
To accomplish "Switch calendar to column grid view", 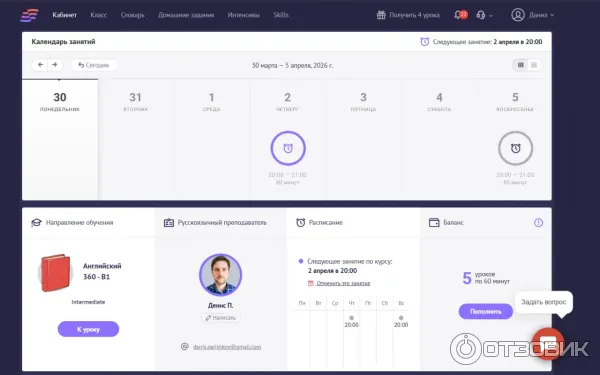I will pos(520,65).
